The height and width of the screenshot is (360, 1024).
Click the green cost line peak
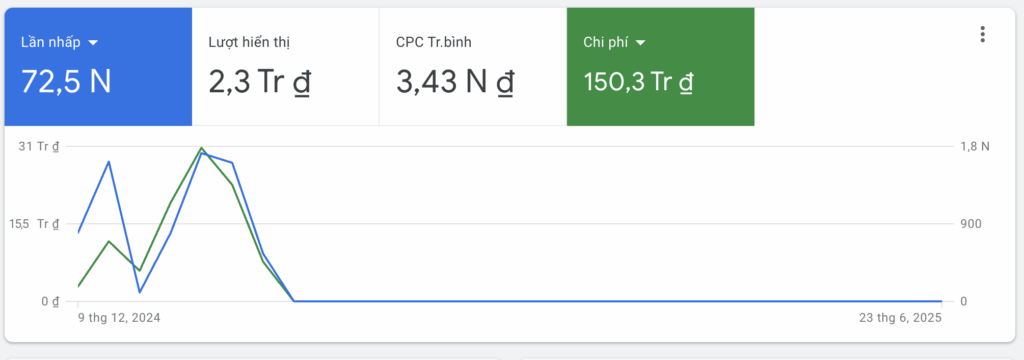coord(201,148)
